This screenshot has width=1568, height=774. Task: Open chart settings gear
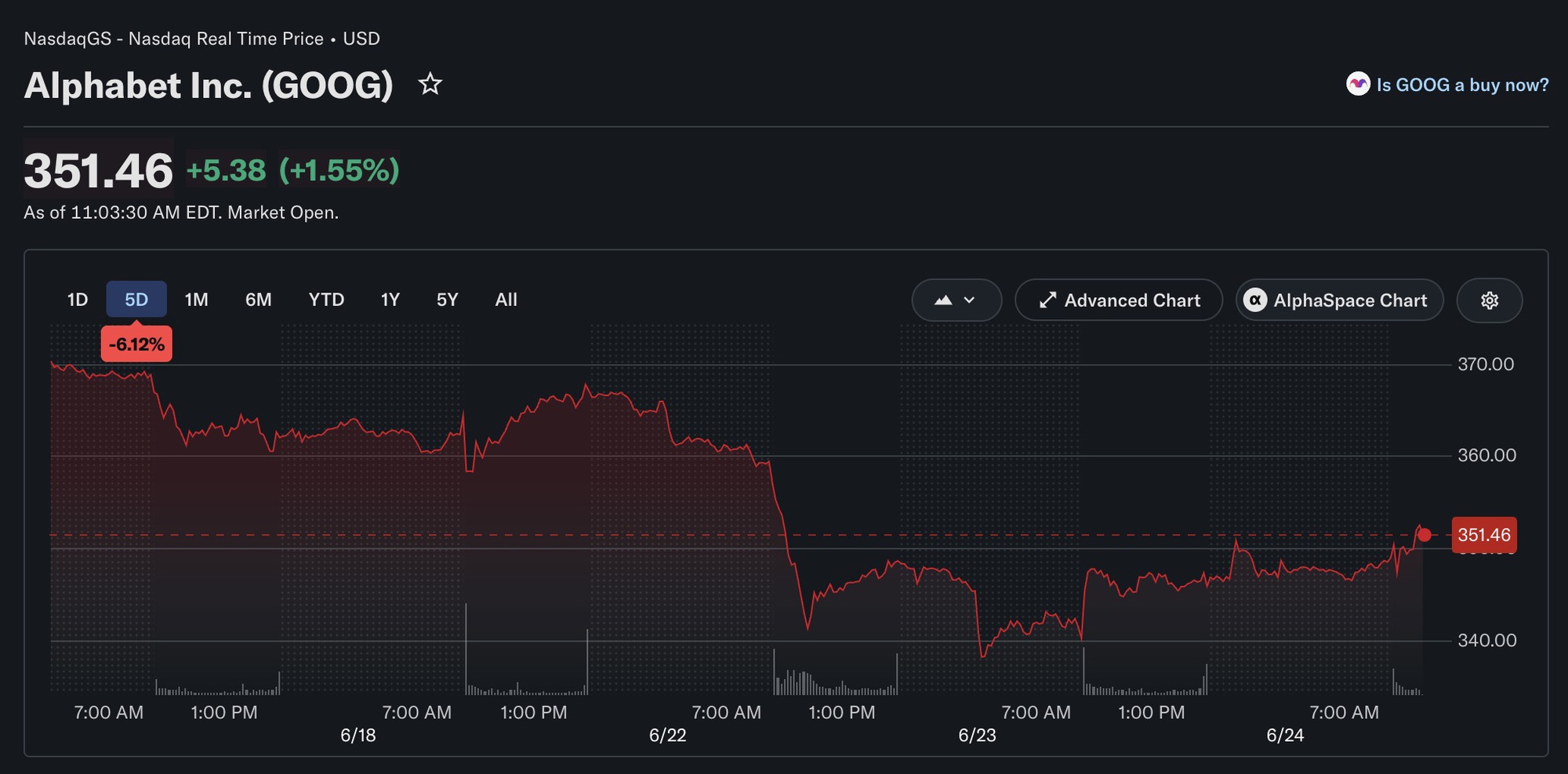point(1490,300)
